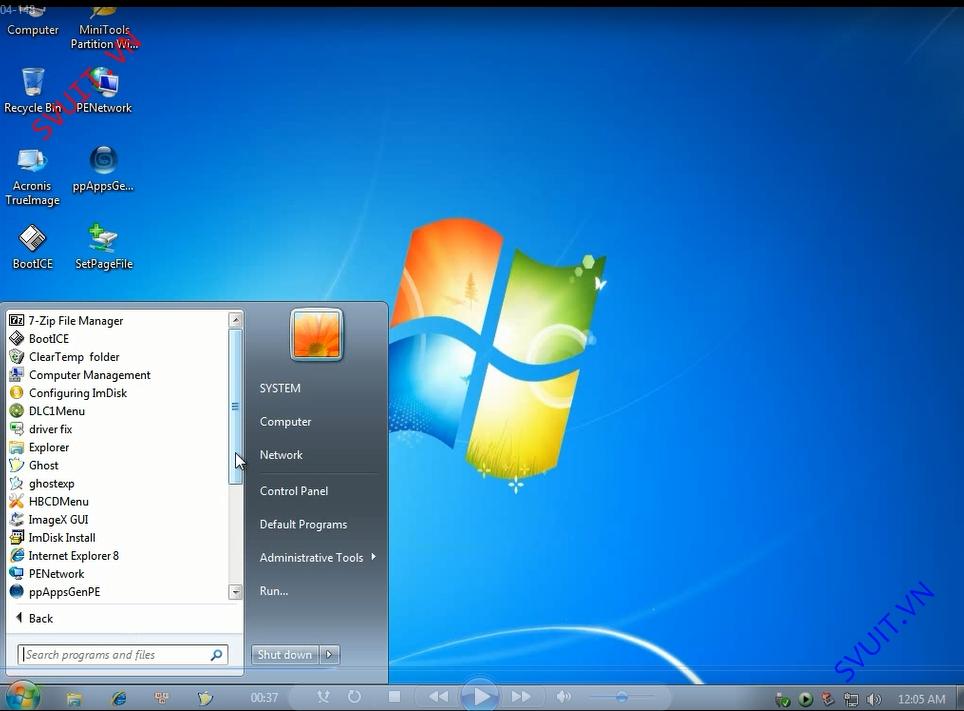
Task: Launch ImageX GUI entry
Action: 49,519
